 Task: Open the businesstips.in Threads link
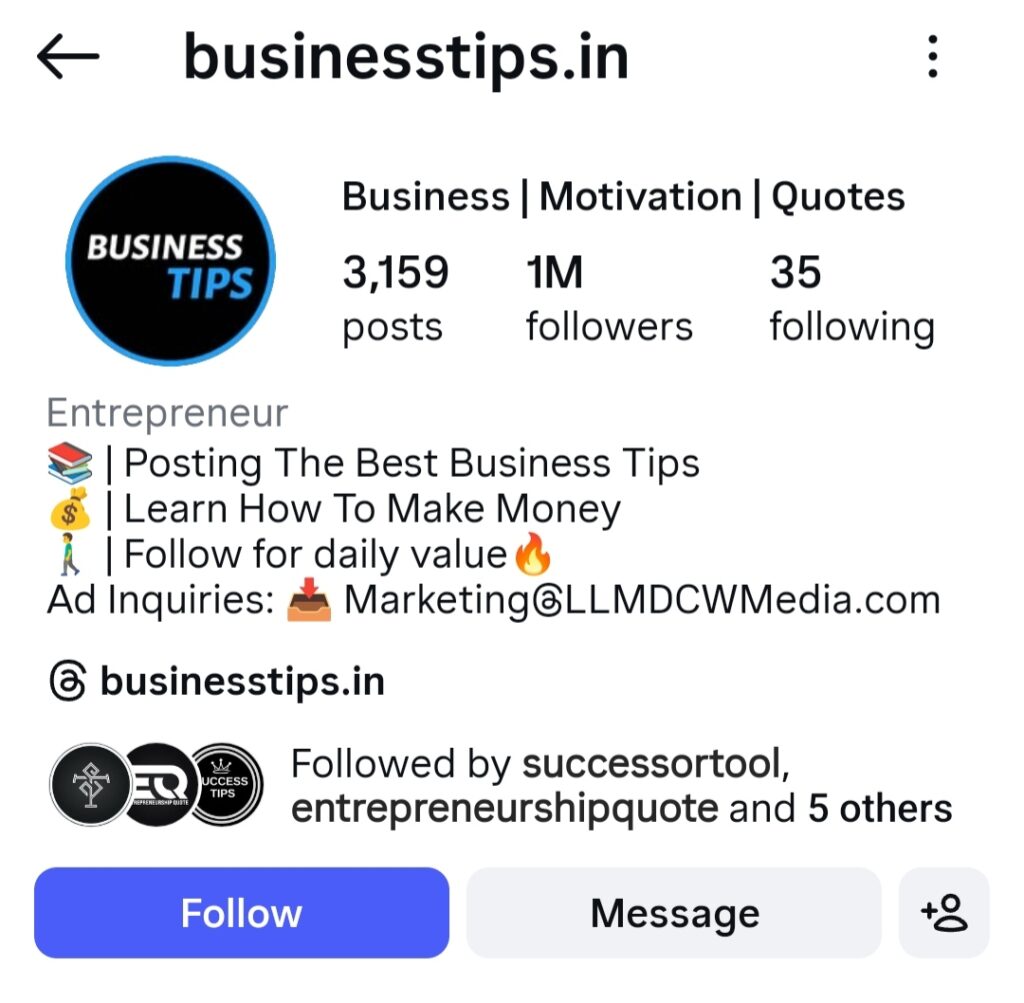coord(242,682)
